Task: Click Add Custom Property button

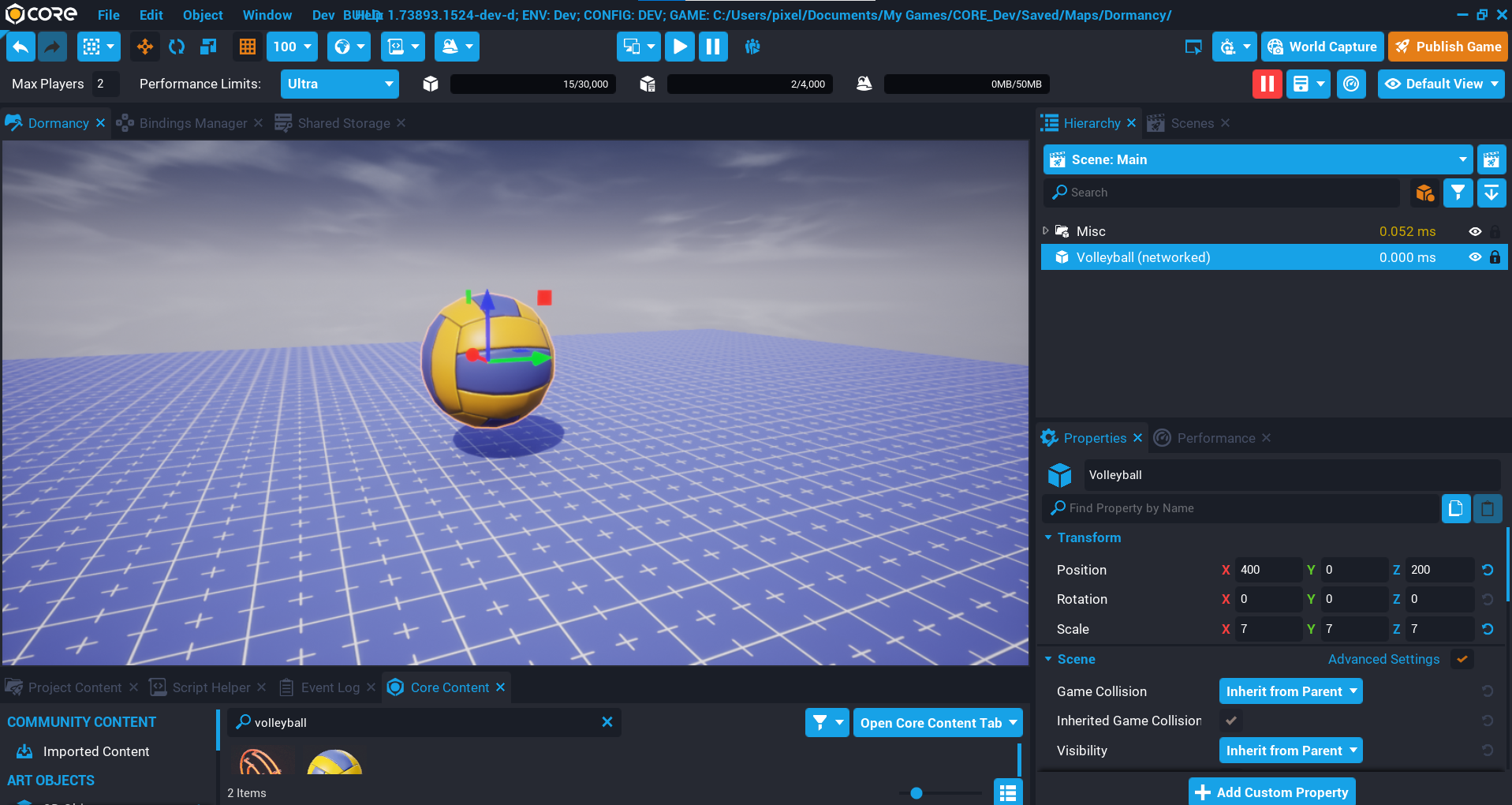Action: (1271, 792)
